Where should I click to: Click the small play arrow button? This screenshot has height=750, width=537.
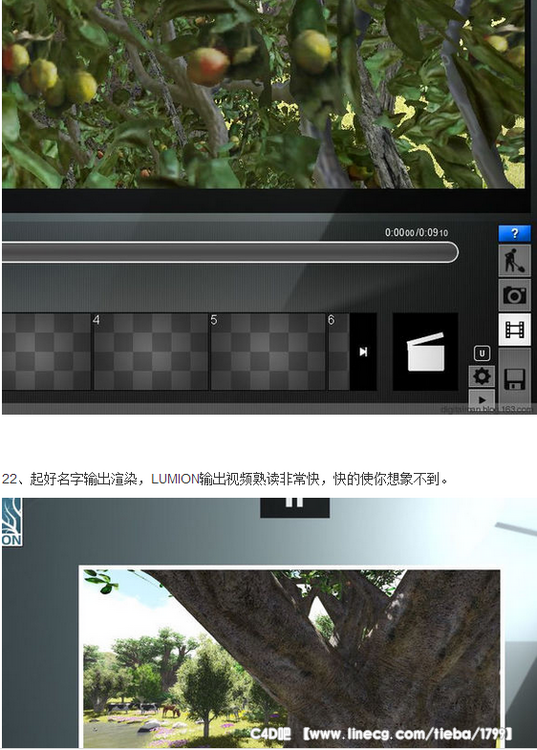[x=482, y=398]
